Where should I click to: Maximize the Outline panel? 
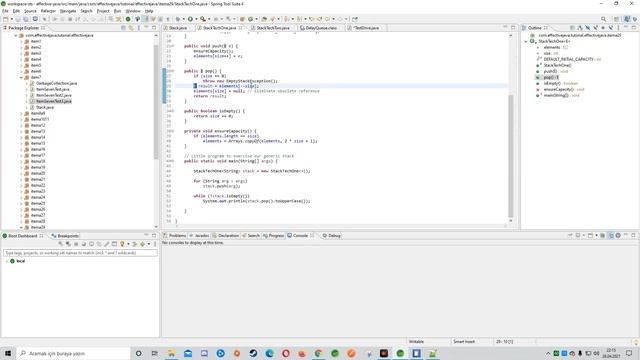click(x=634, y=28)
